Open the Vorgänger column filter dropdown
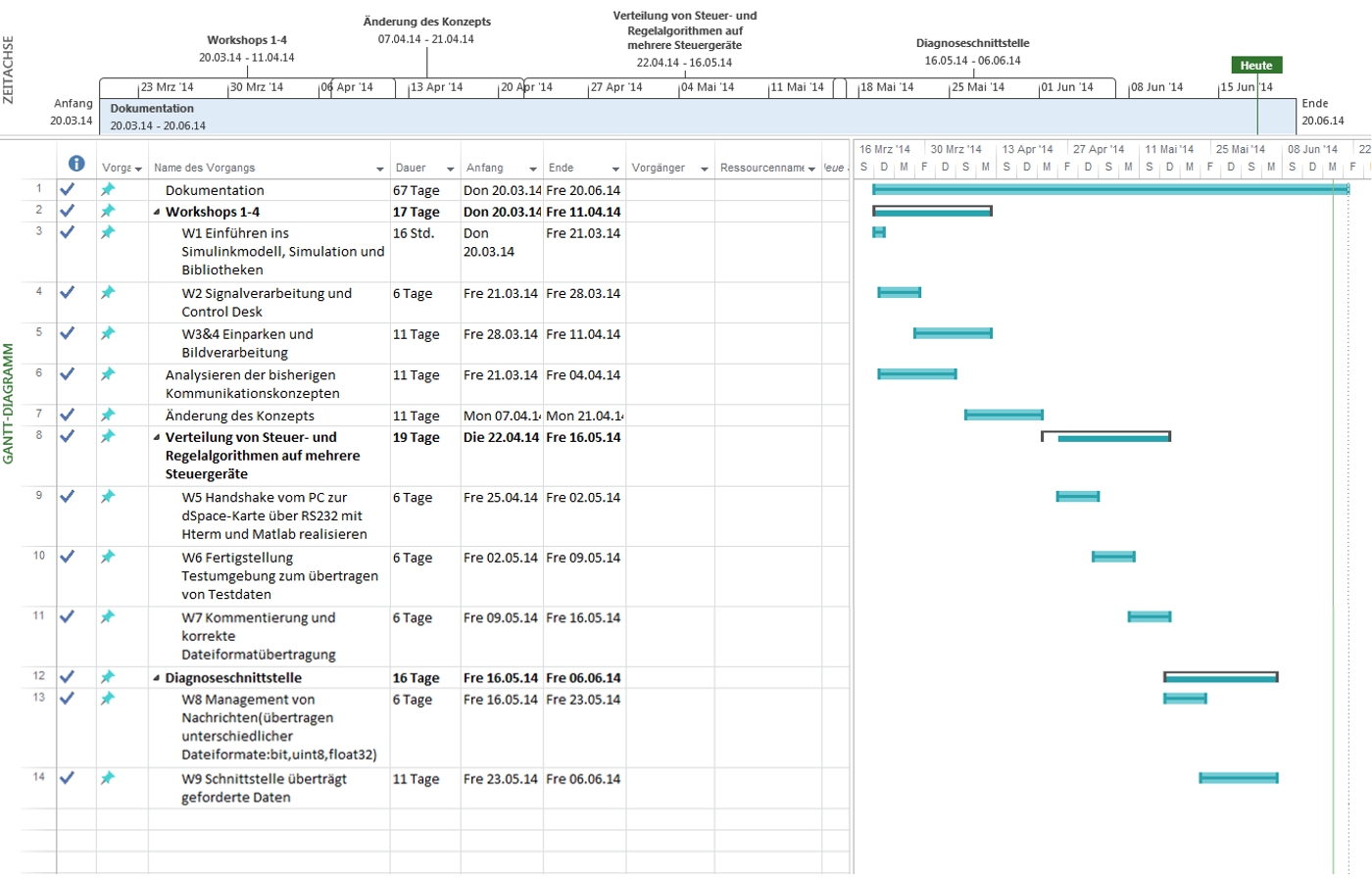The image size is (1372, 882). tap(704, 169)
